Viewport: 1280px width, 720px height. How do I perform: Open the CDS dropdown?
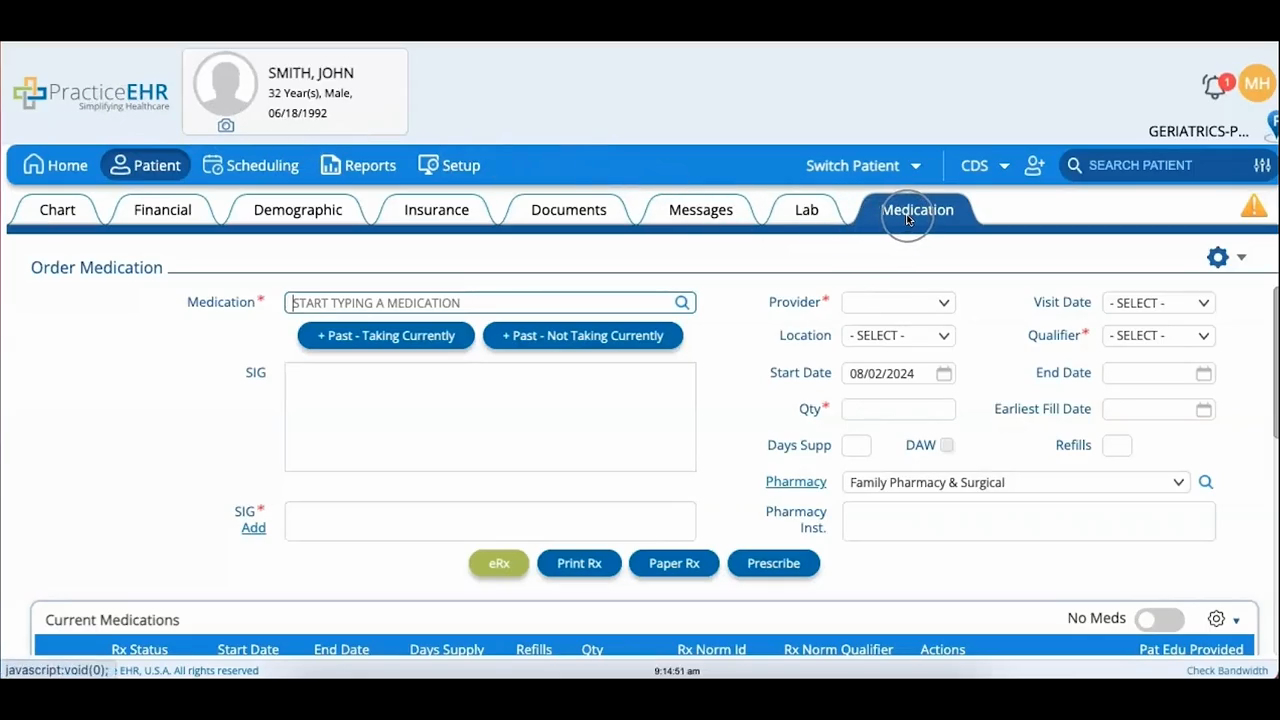click(985, 165)
